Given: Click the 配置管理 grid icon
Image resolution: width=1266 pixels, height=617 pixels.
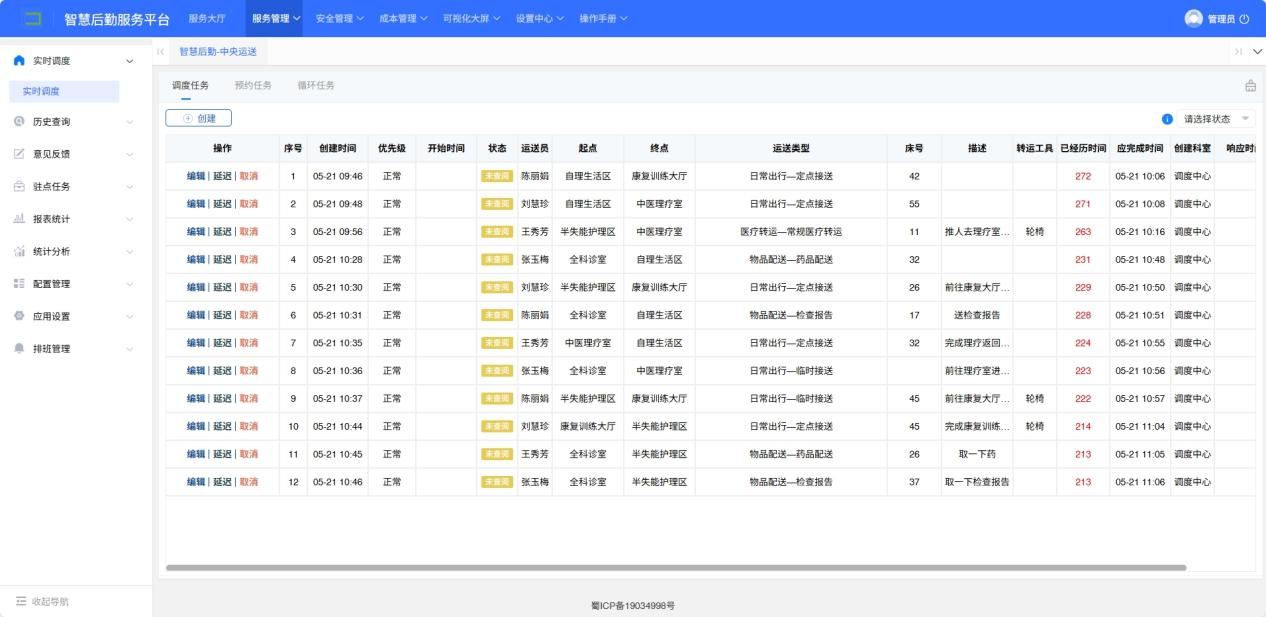Looking at the screenshot, I should pyautogui.click(x=19, y=284).
